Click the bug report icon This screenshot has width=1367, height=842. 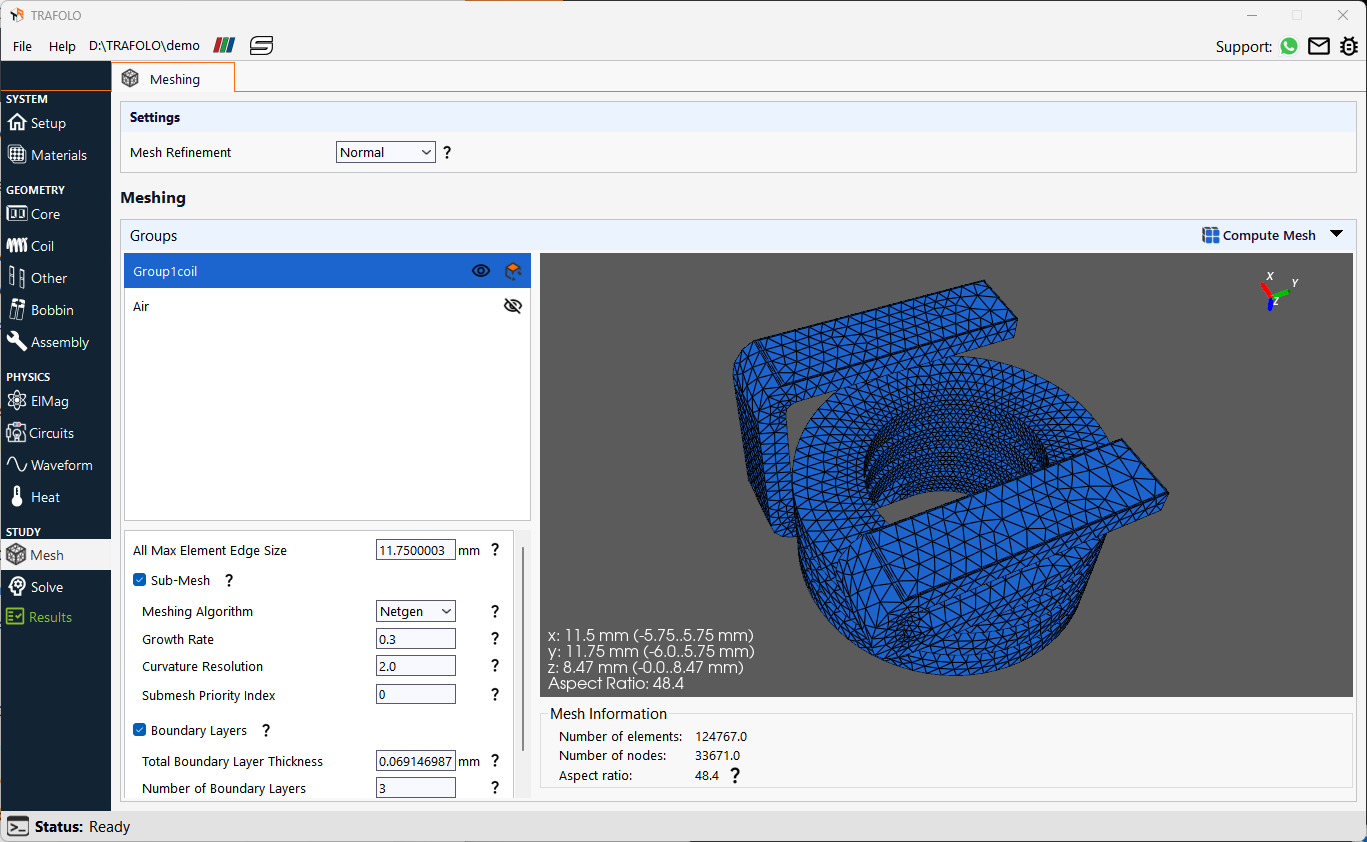point(1349,46)
